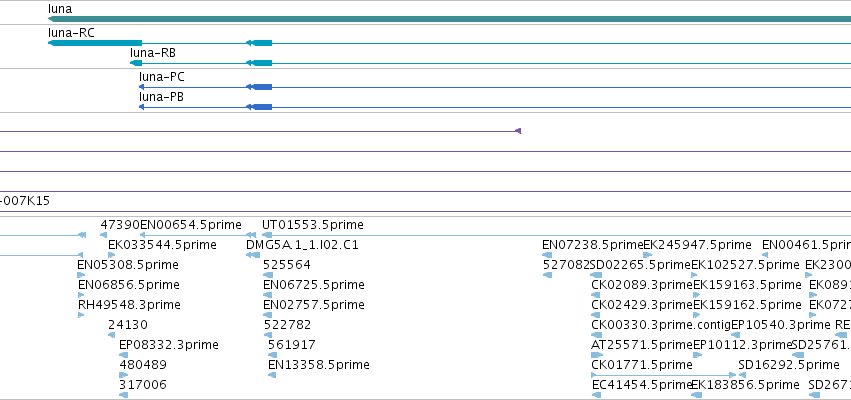Click the EST arrow glyph under 317006
The height and width of the screenshot is (400, 851).
(x=123, y=395)
